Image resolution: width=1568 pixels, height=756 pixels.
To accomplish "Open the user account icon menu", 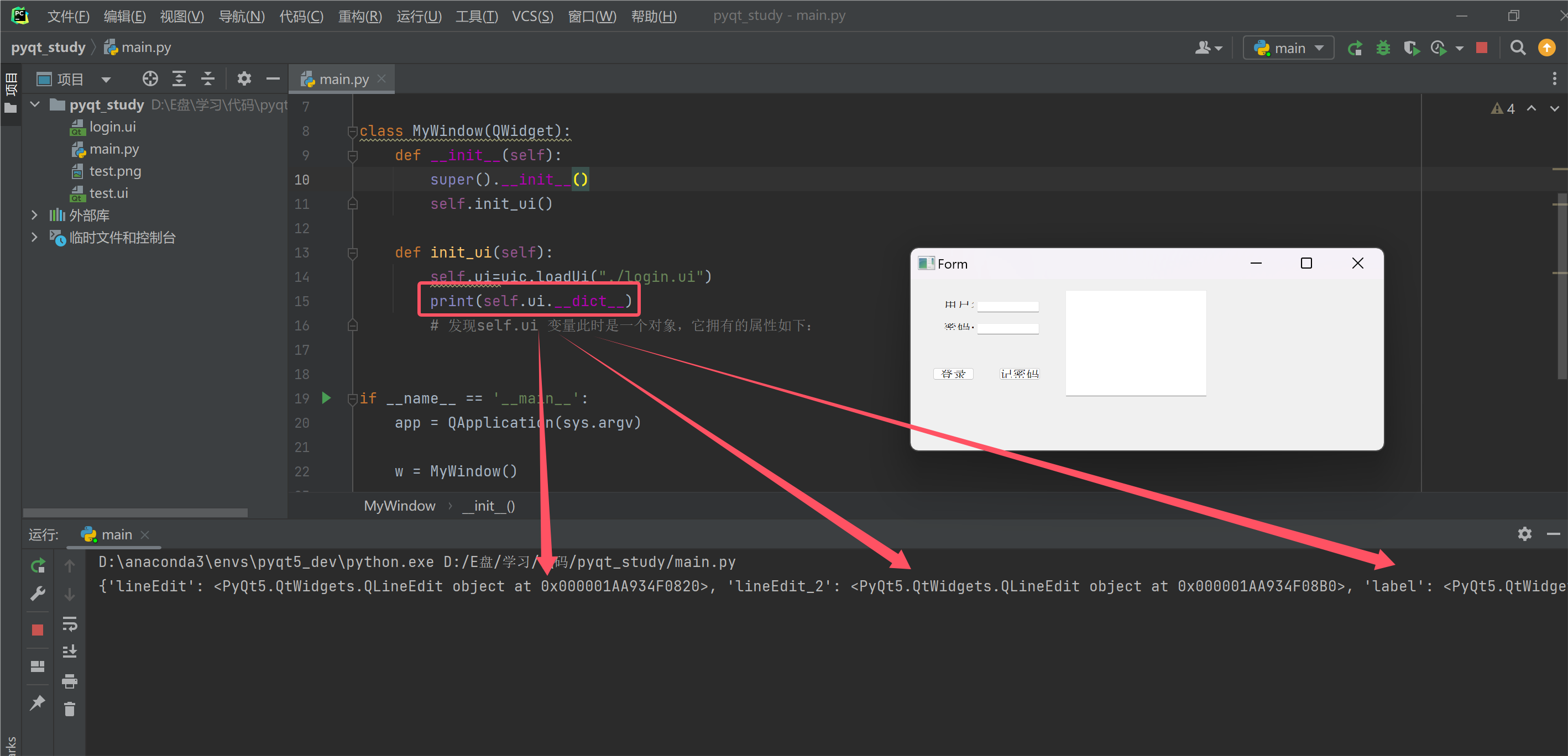I will (1208, 48).
